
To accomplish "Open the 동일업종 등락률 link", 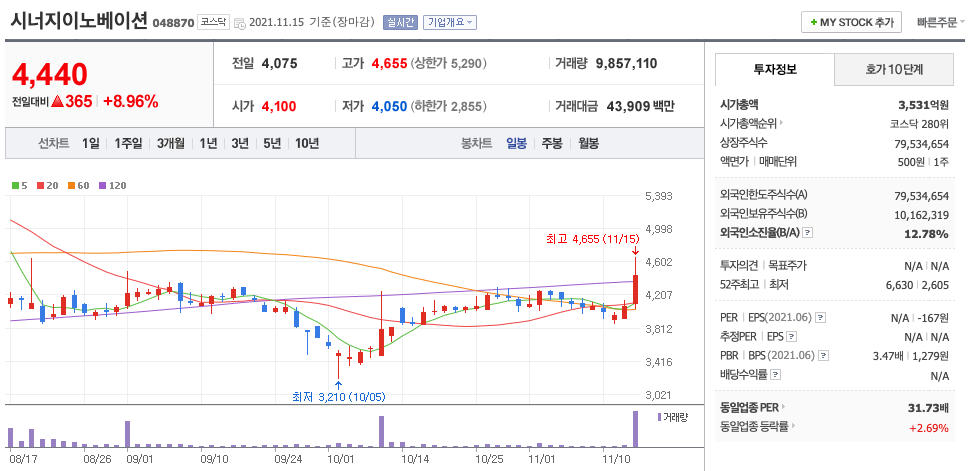I will pos(755,426).
